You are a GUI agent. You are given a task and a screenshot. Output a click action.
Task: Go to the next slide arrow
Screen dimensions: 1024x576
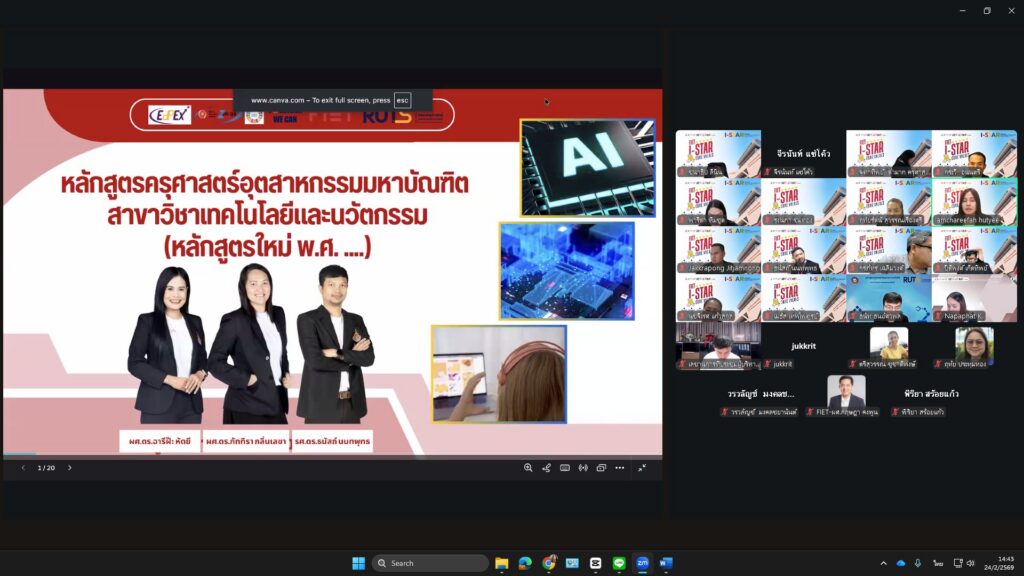(x=69, y=468)
